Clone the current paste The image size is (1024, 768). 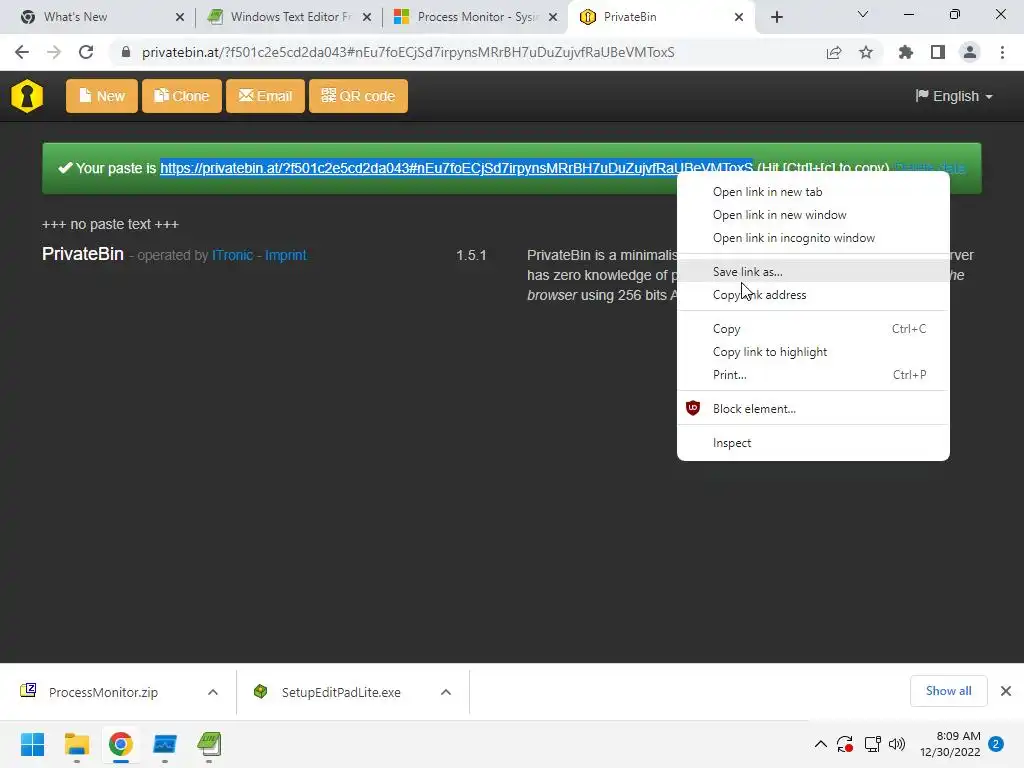(182, 96)
